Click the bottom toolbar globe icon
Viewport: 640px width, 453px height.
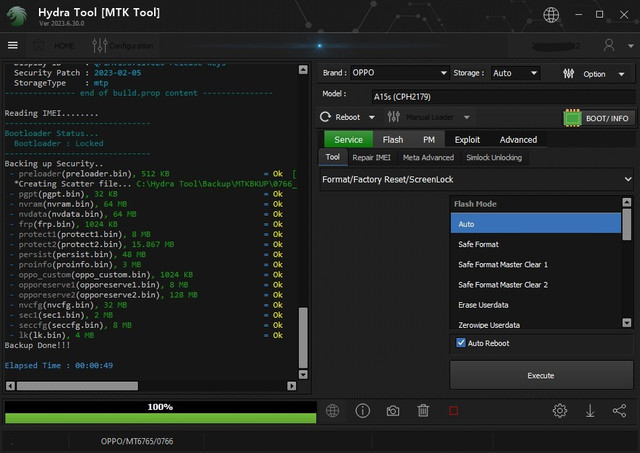point(332,411)
